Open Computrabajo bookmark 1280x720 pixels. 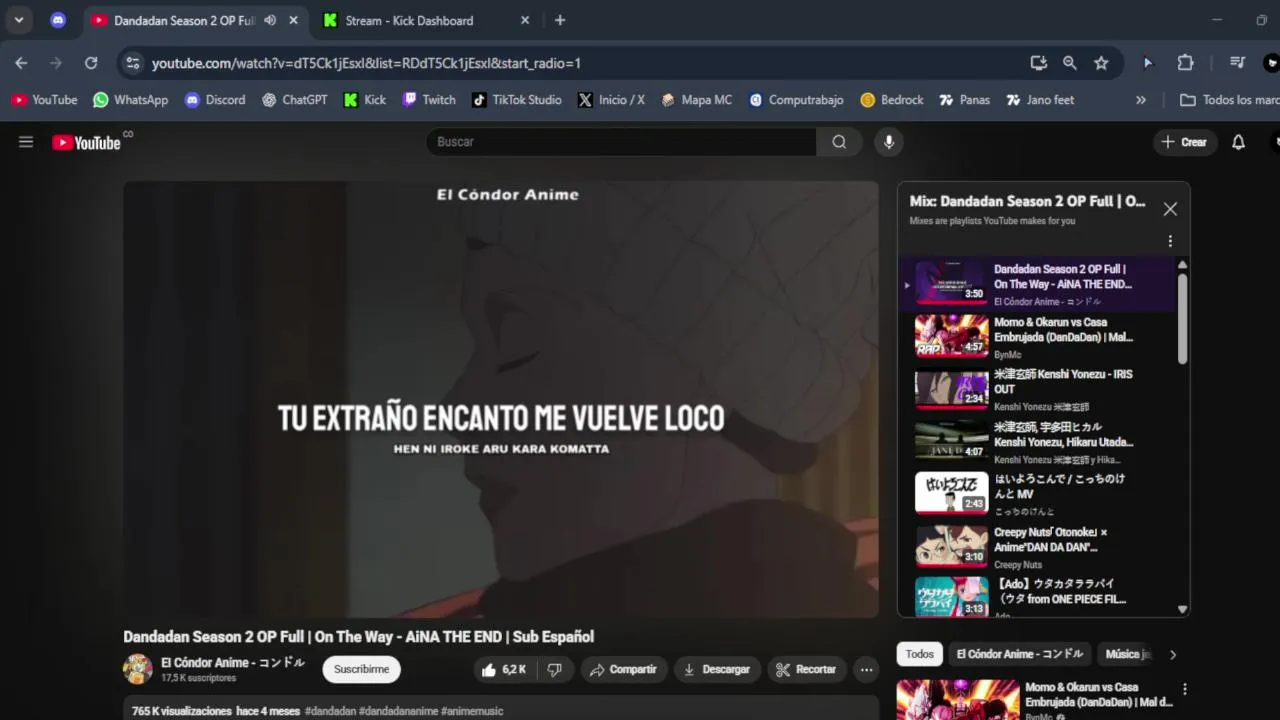point(797,100)
